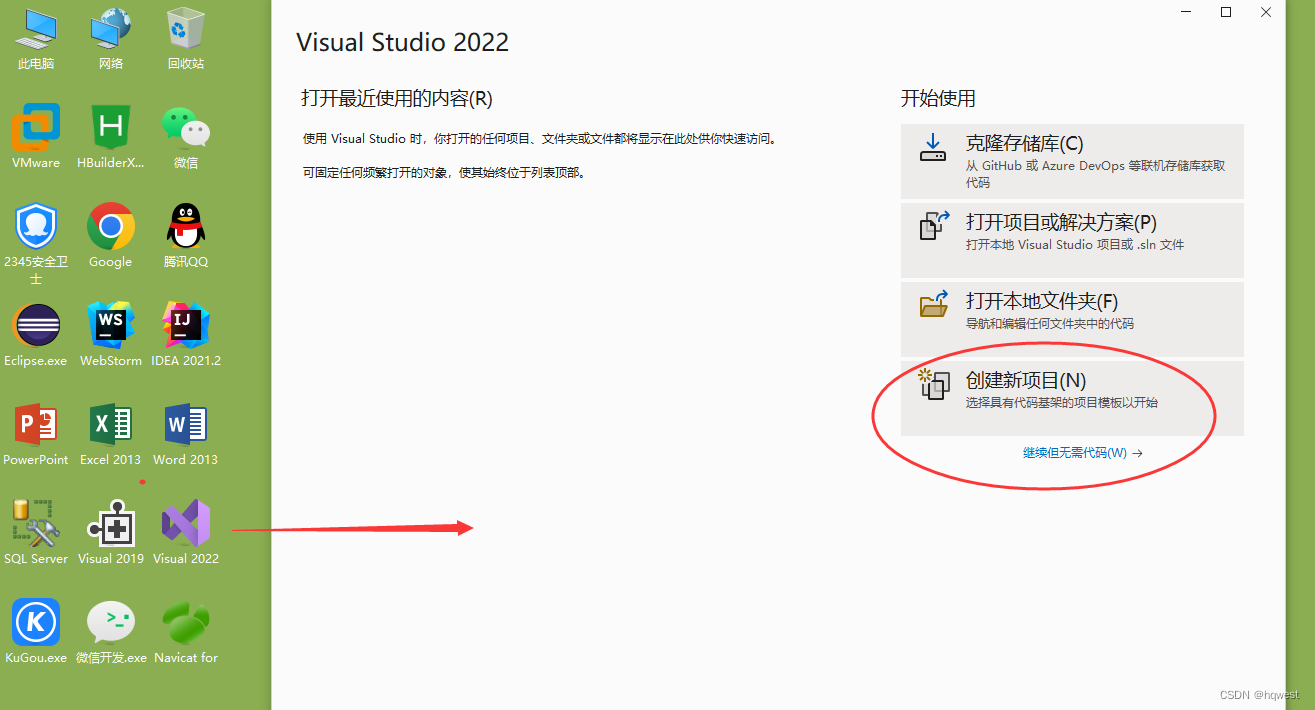This screenshot has width=1315, height=710.
Task: Close the Visual Studio 2022 start window
Action: pos(1265,12)
